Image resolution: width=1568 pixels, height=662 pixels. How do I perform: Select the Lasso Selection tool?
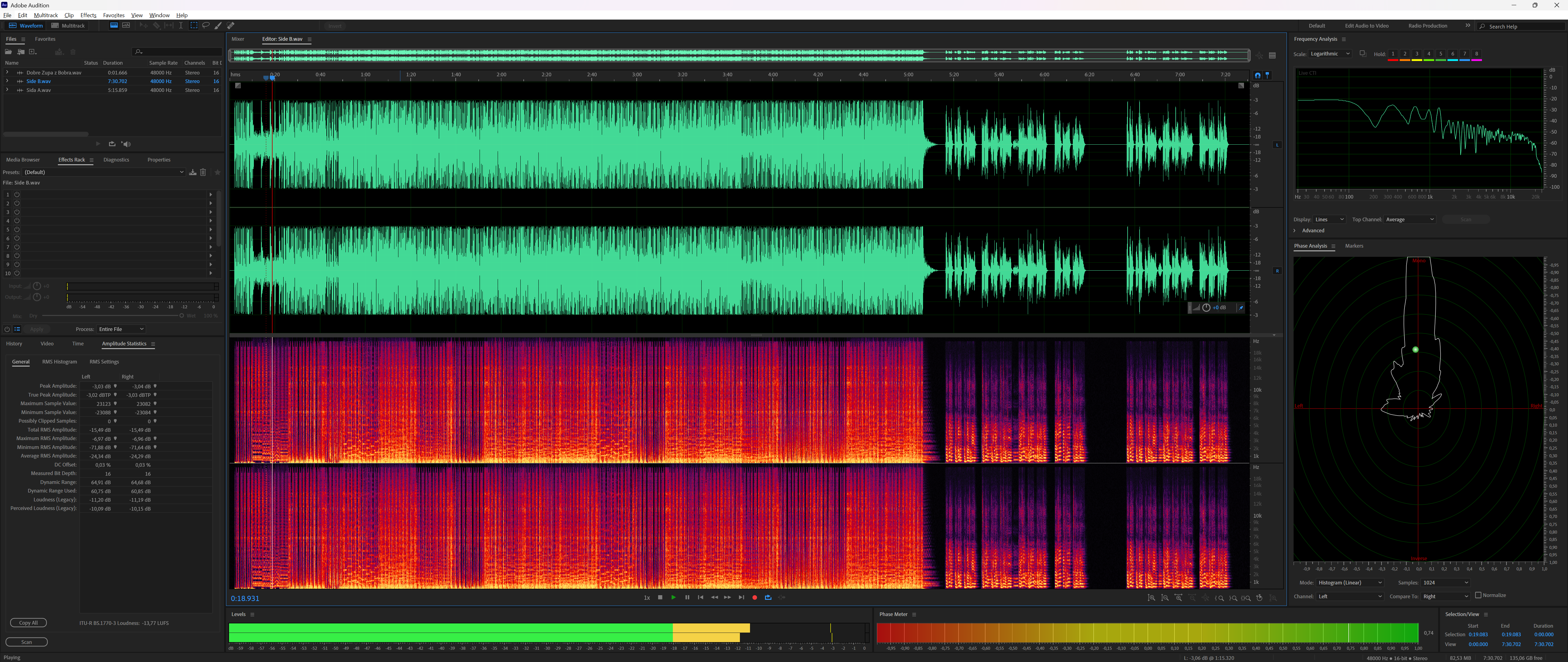[206, 25]
